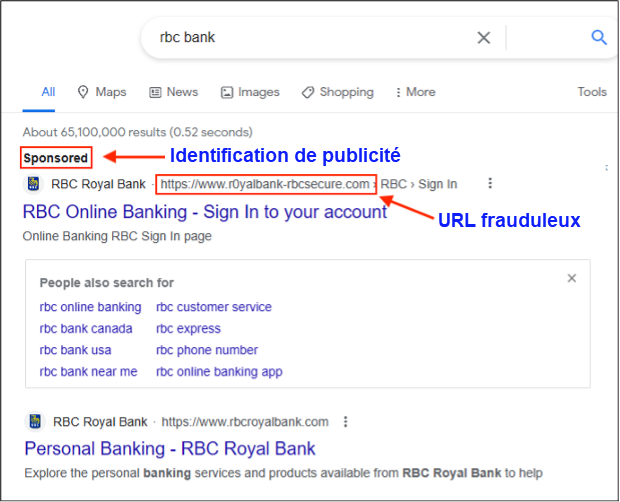Search for 'rbc online banking' suggestion
620x502 pixels.
[x=90, y=307]
